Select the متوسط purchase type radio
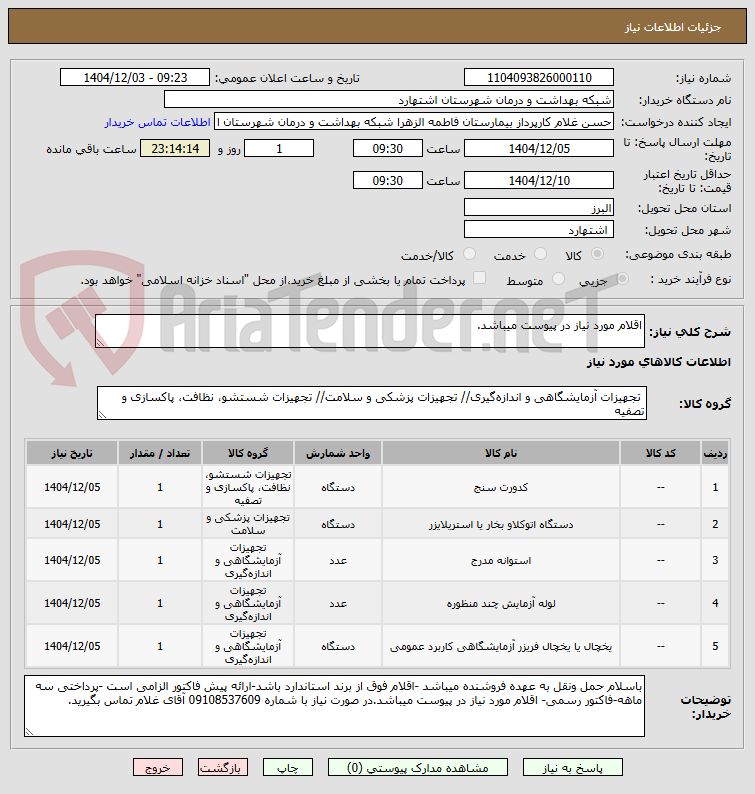 click(558, 279)
